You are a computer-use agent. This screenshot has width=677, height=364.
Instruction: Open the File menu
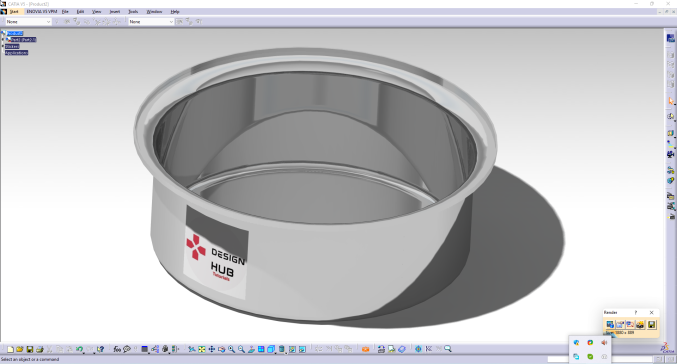[x=65, y=12]
